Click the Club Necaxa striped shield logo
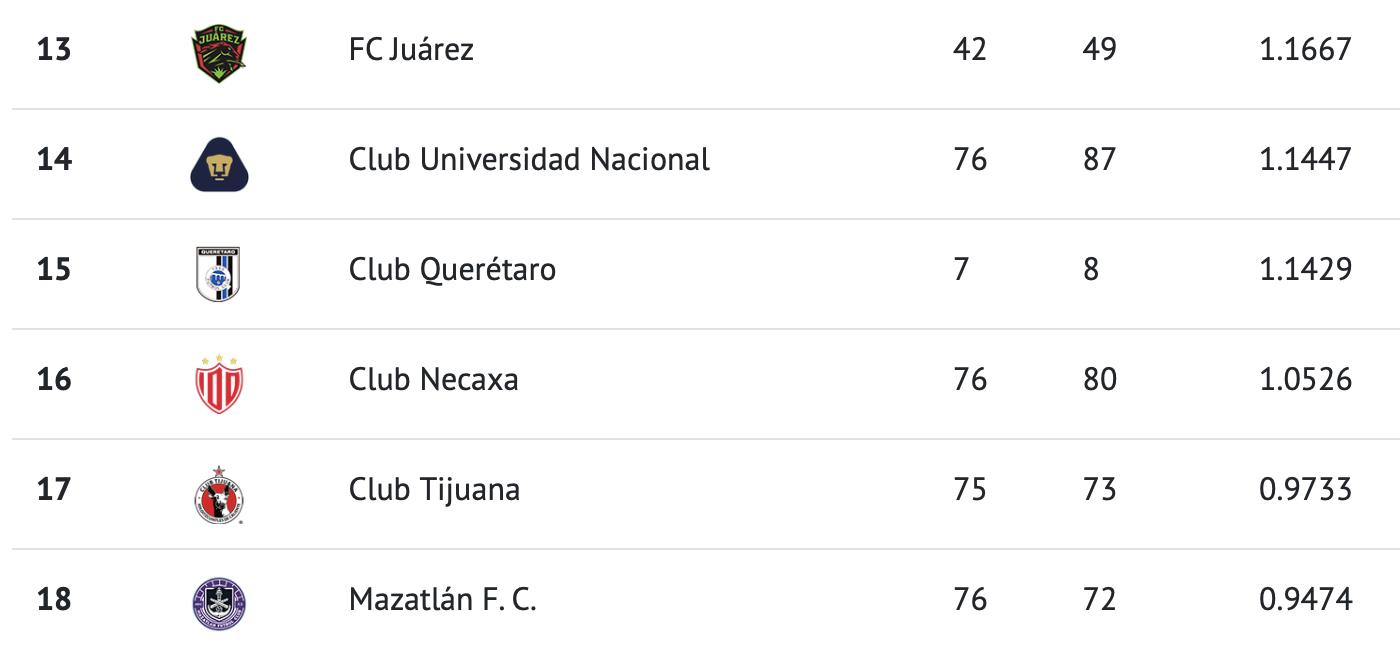Viewport: 1400px width, 660px height. 219,382
